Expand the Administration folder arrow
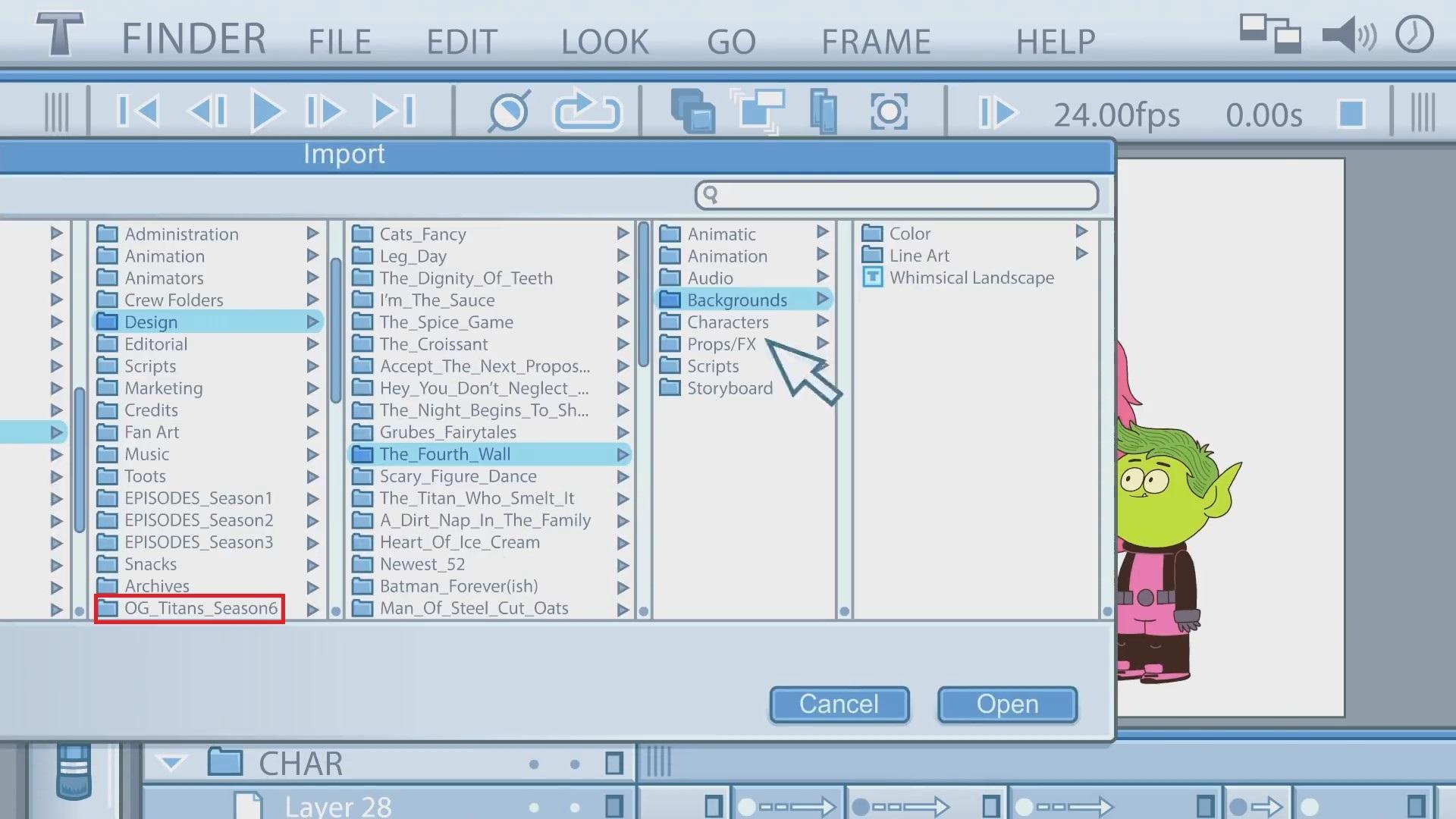Screen dimensions: 1456x819 [312, 233]
